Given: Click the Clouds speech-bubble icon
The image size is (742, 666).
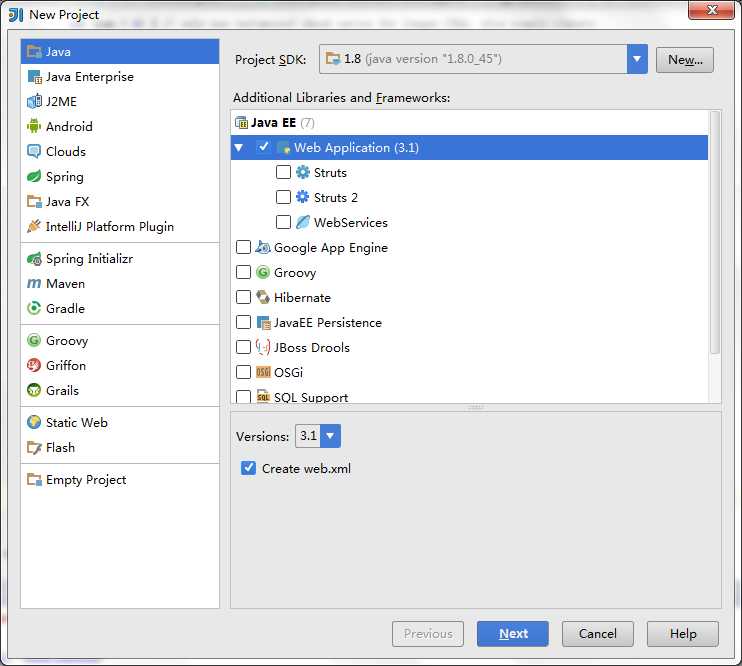Looking at the screenshot, I should pyautogui.click(x=34, y=151).
